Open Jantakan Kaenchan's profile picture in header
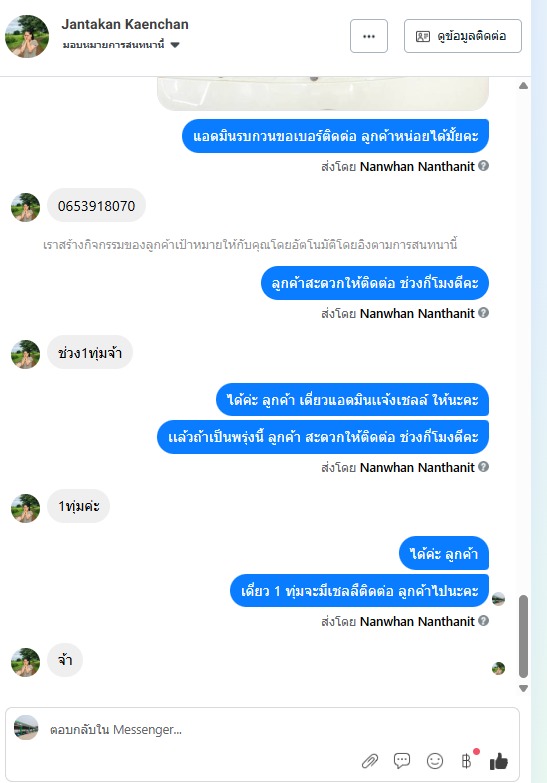Image resolution: width=547 pixels, height=783 pixels. point(27,36)
